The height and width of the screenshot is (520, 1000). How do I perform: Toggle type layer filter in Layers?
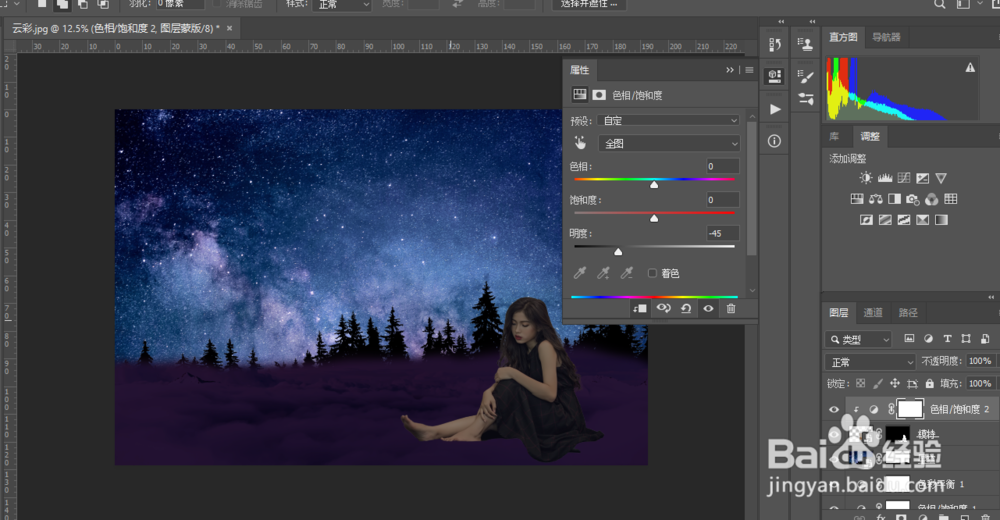click(x=947, y=339)
